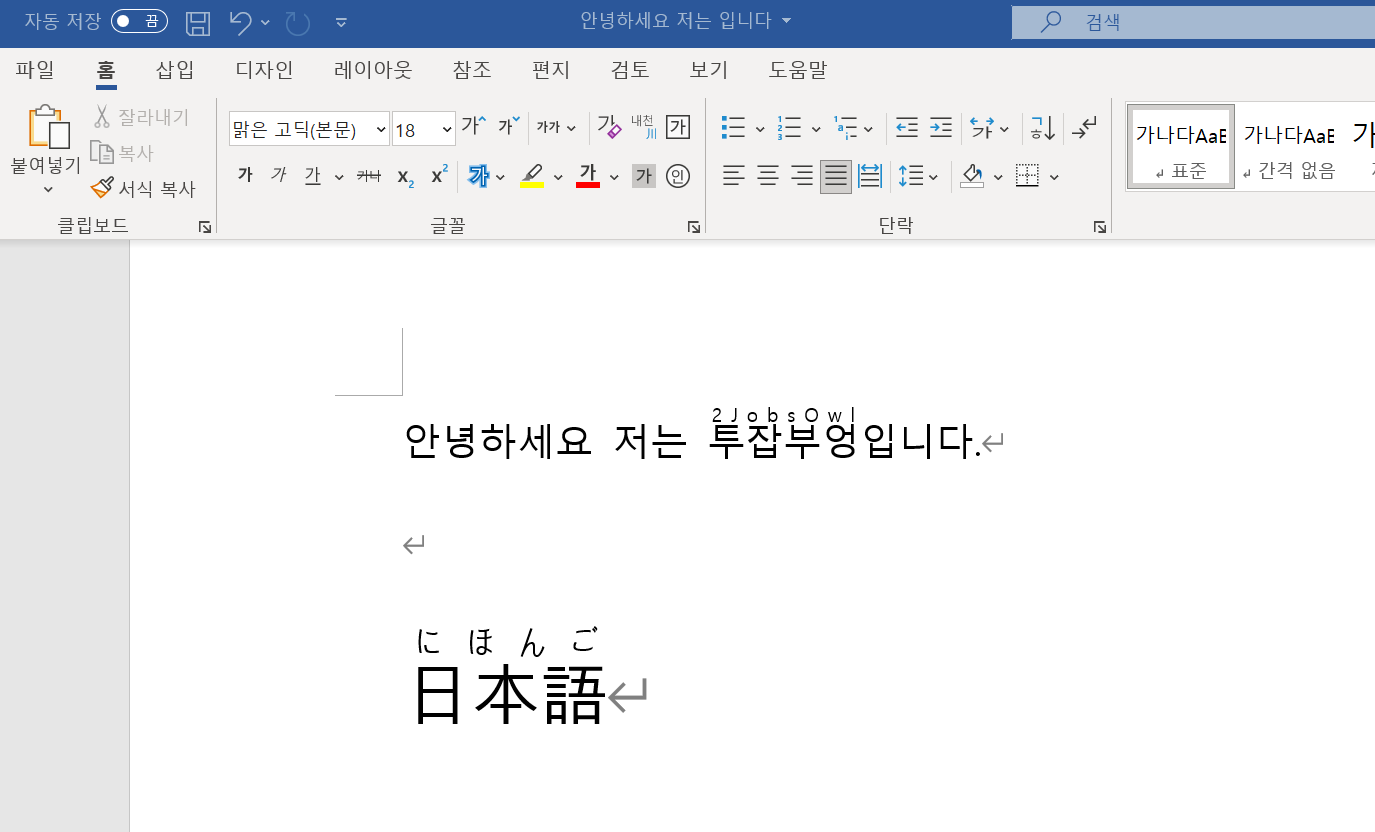Toggle justify alignment button
The width and height of the screenshot is (1375, 832).
pyautogui.click(x=836, y=176)
